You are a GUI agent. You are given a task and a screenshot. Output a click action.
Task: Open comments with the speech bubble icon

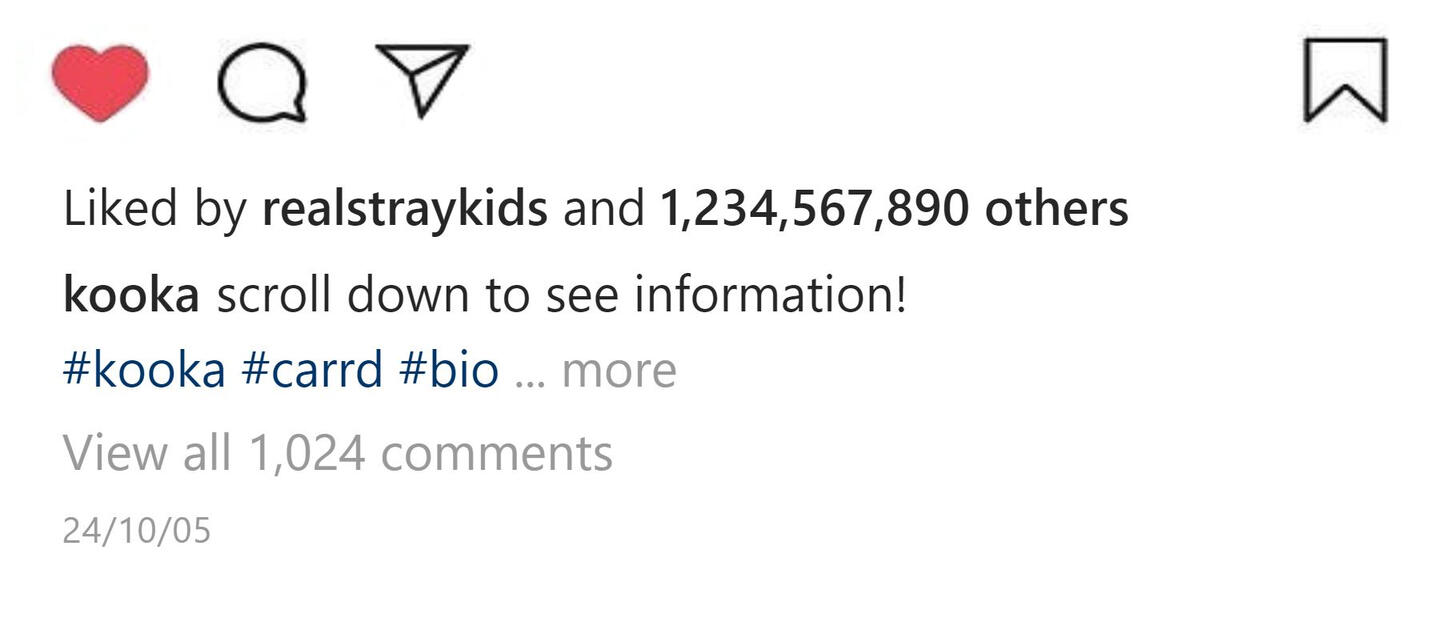pos(262,84)
